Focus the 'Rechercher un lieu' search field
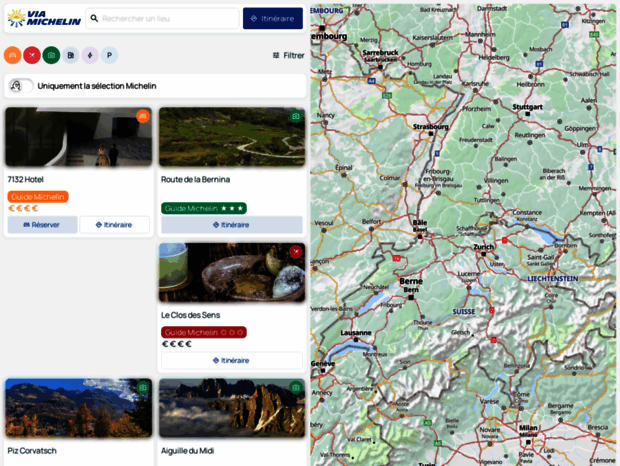 pyautogui.click(x=163, y=18)
